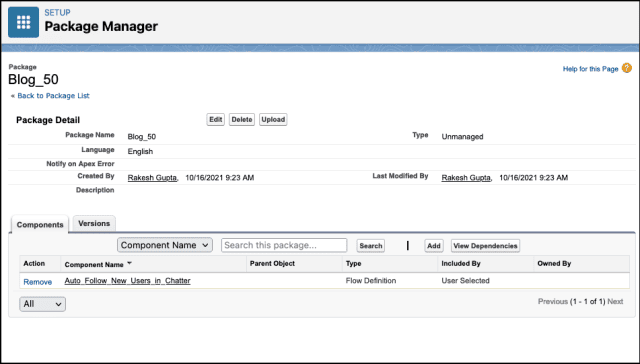
Task: Select the Unmanaged type value
Action: pos(462,137)
